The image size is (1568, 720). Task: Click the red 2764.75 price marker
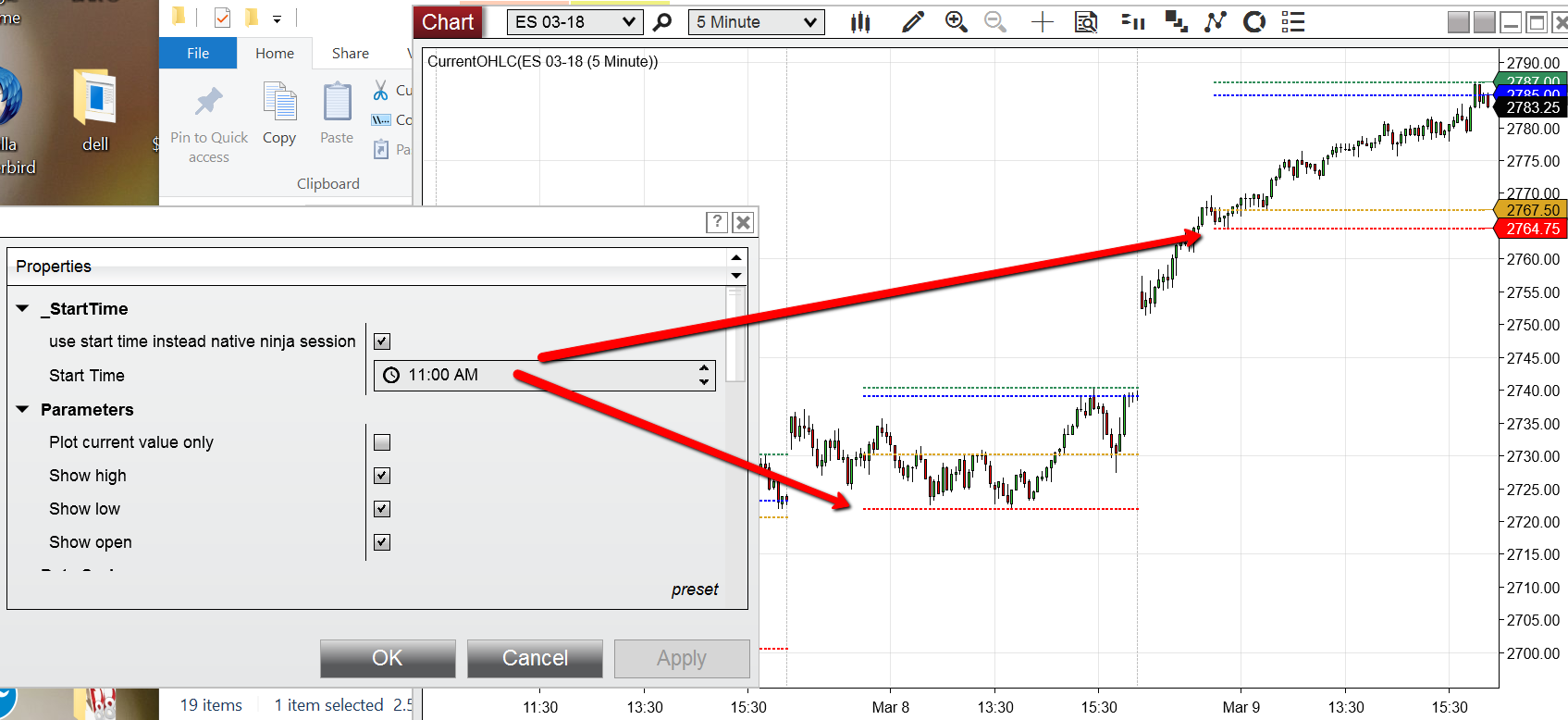(1532, 229)
